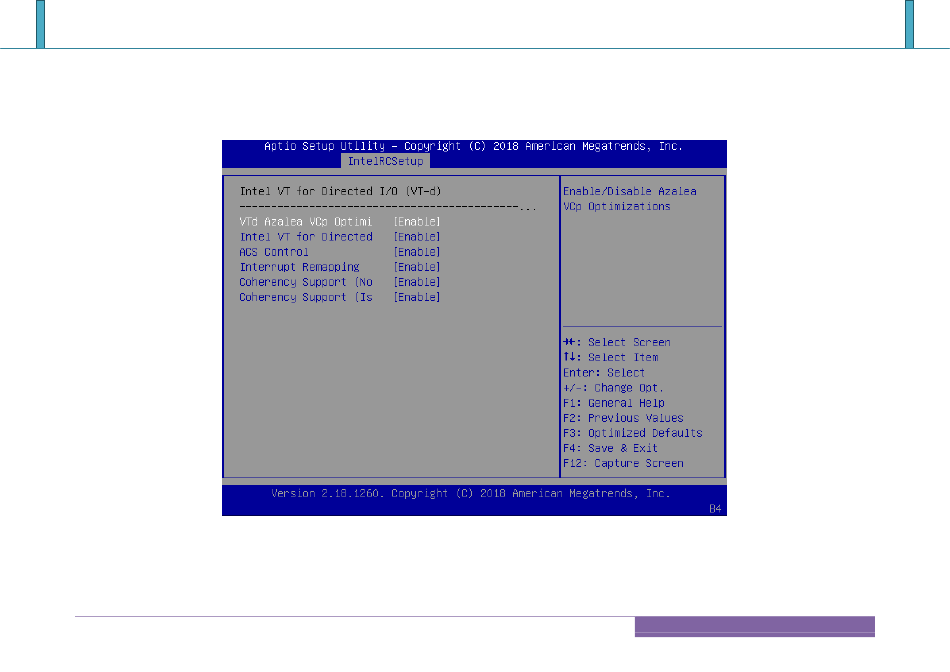The height and width of the screenshot is (672, 950).
Task: Select Coherency Support (Is item
Action: [x=306, y=298]
